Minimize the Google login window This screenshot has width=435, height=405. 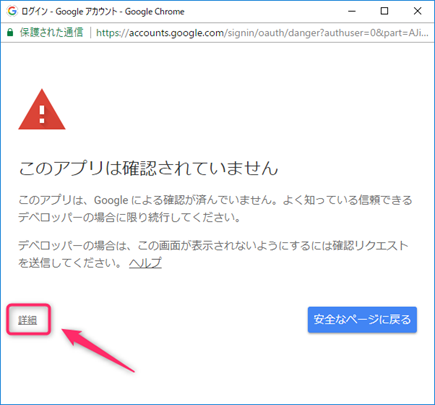click(352, 11)
